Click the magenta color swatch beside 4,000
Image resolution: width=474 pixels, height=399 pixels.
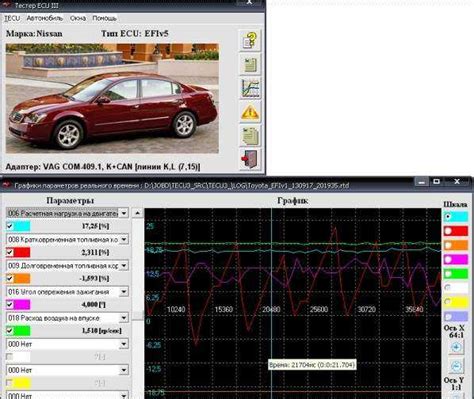22,304
